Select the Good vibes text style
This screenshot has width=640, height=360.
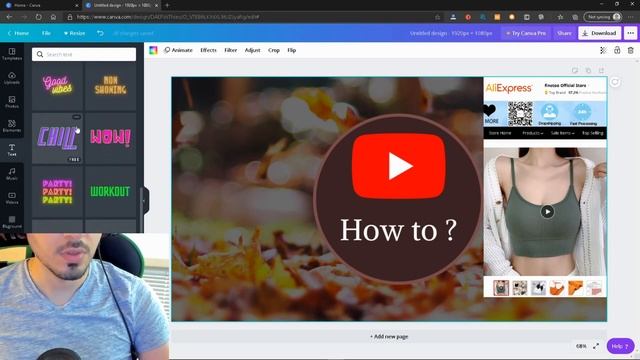[x=58, y=85]
